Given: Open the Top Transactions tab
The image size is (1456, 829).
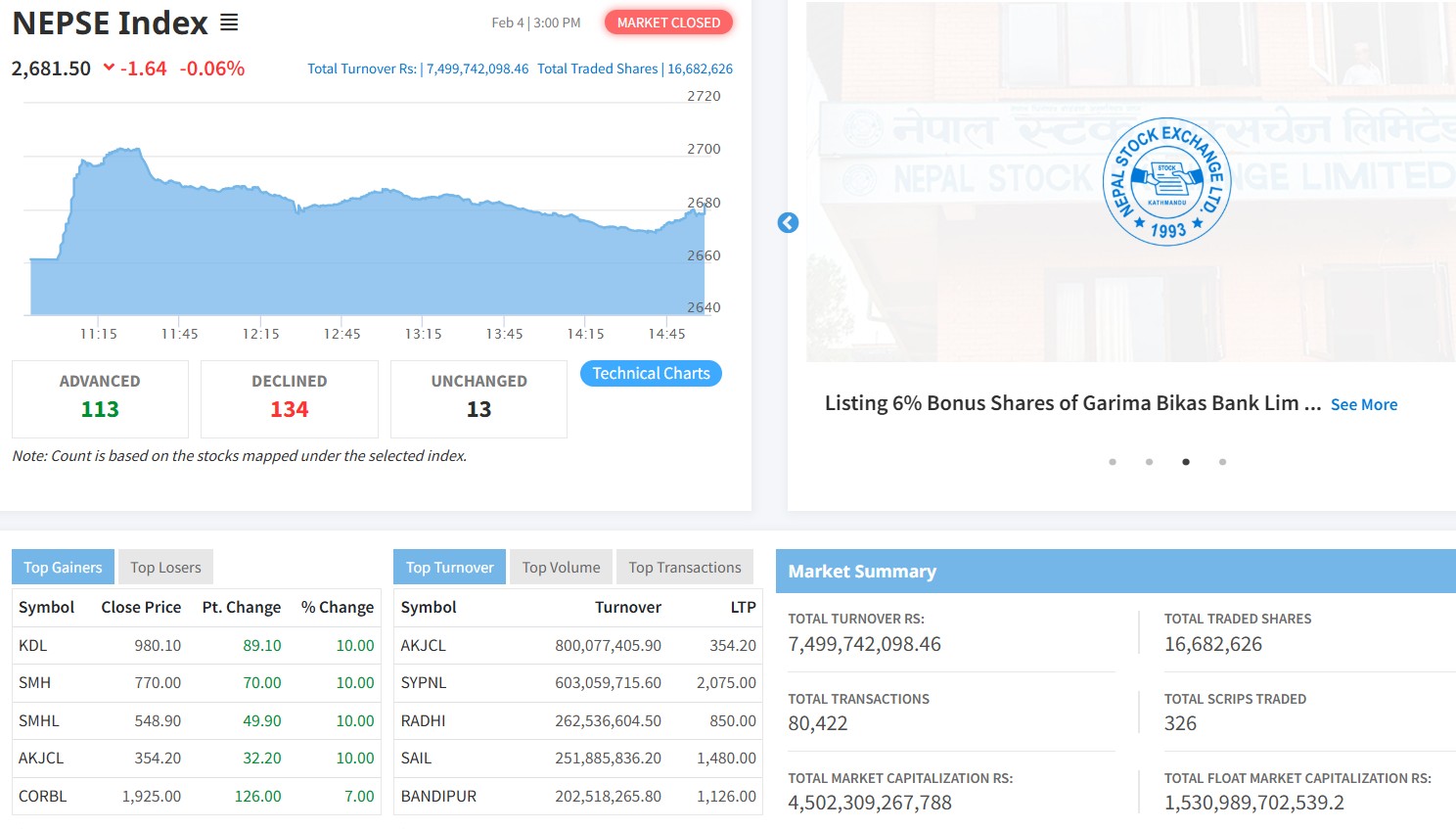Looking at the screenshot, I should (x=684, y=568).
